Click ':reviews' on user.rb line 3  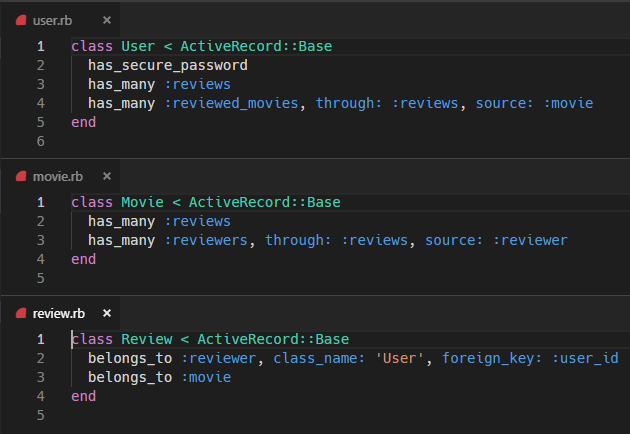[198, 84]
